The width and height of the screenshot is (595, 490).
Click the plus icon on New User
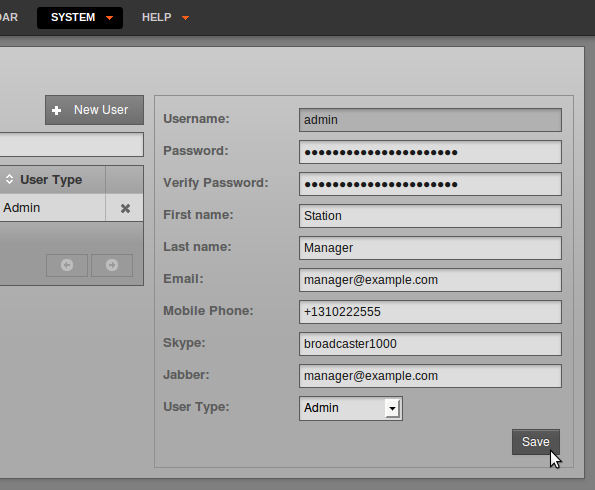click(57, 110)
